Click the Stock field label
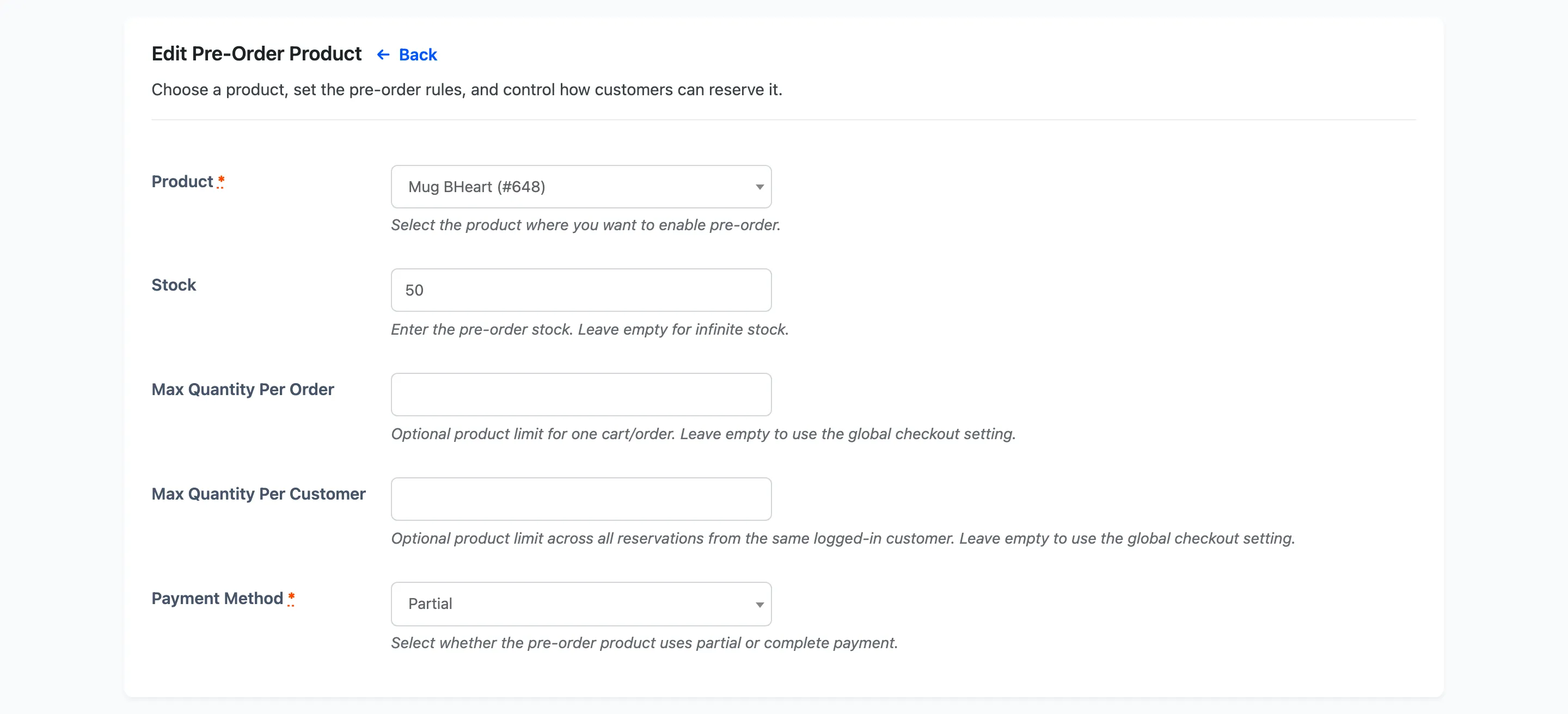Image resolution: width=1568 pixels, height=714 pixels. pos(174,285)
